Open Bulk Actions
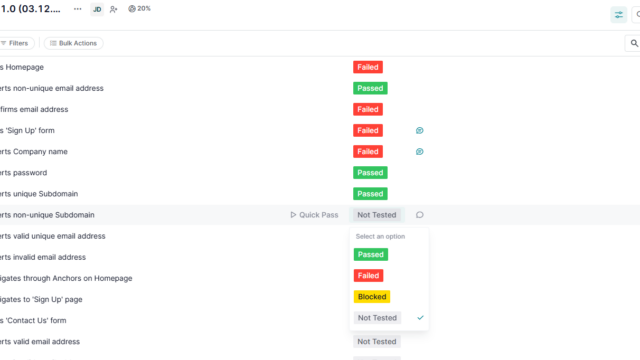 [73, 43]
